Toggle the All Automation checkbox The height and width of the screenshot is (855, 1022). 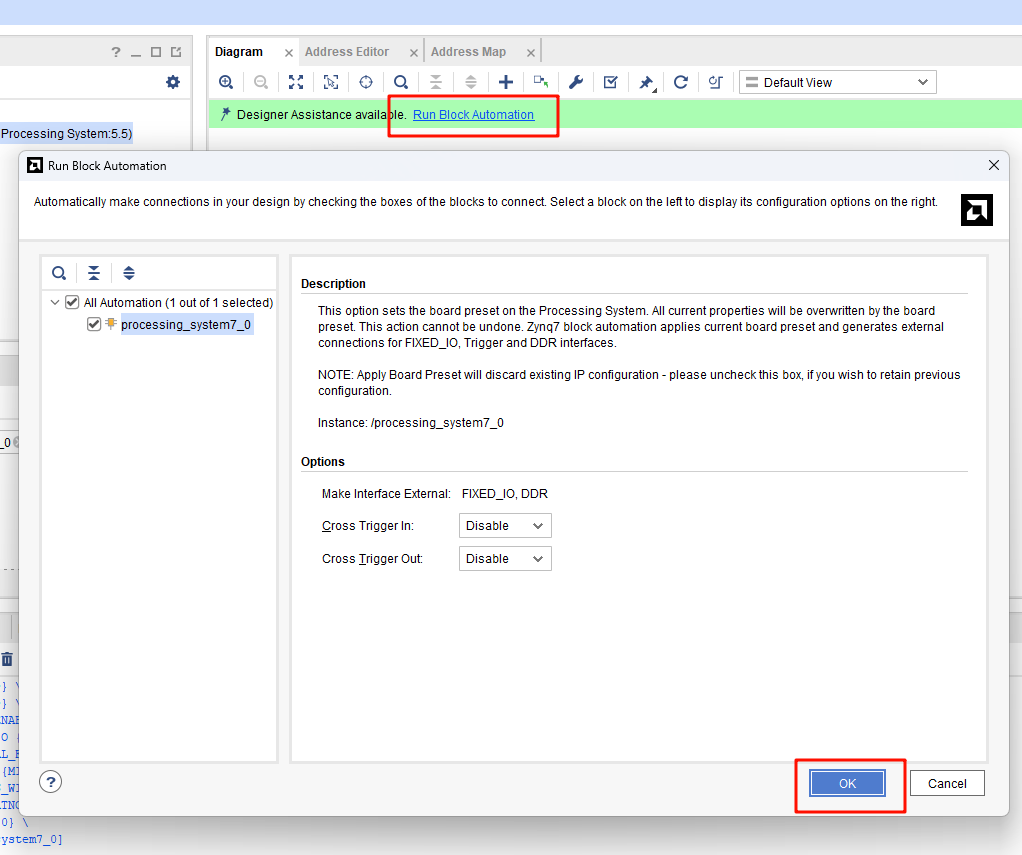coord(72,302)
